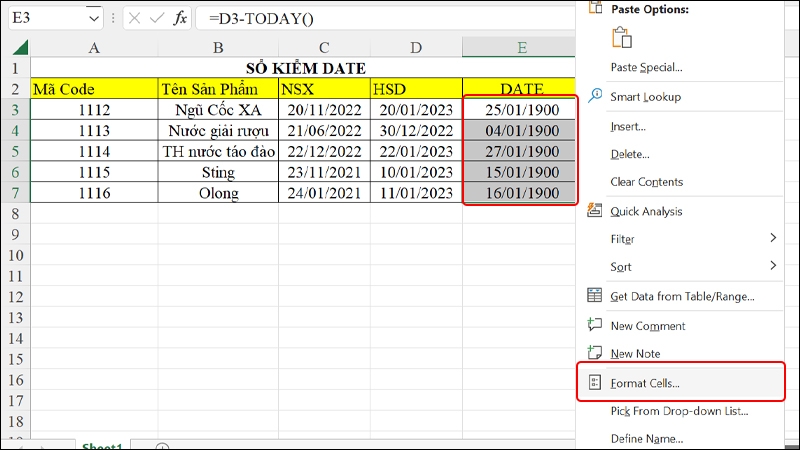Click cell with date 16/01/1900
This screenshot has width=800, height=450.
(519, 193)
